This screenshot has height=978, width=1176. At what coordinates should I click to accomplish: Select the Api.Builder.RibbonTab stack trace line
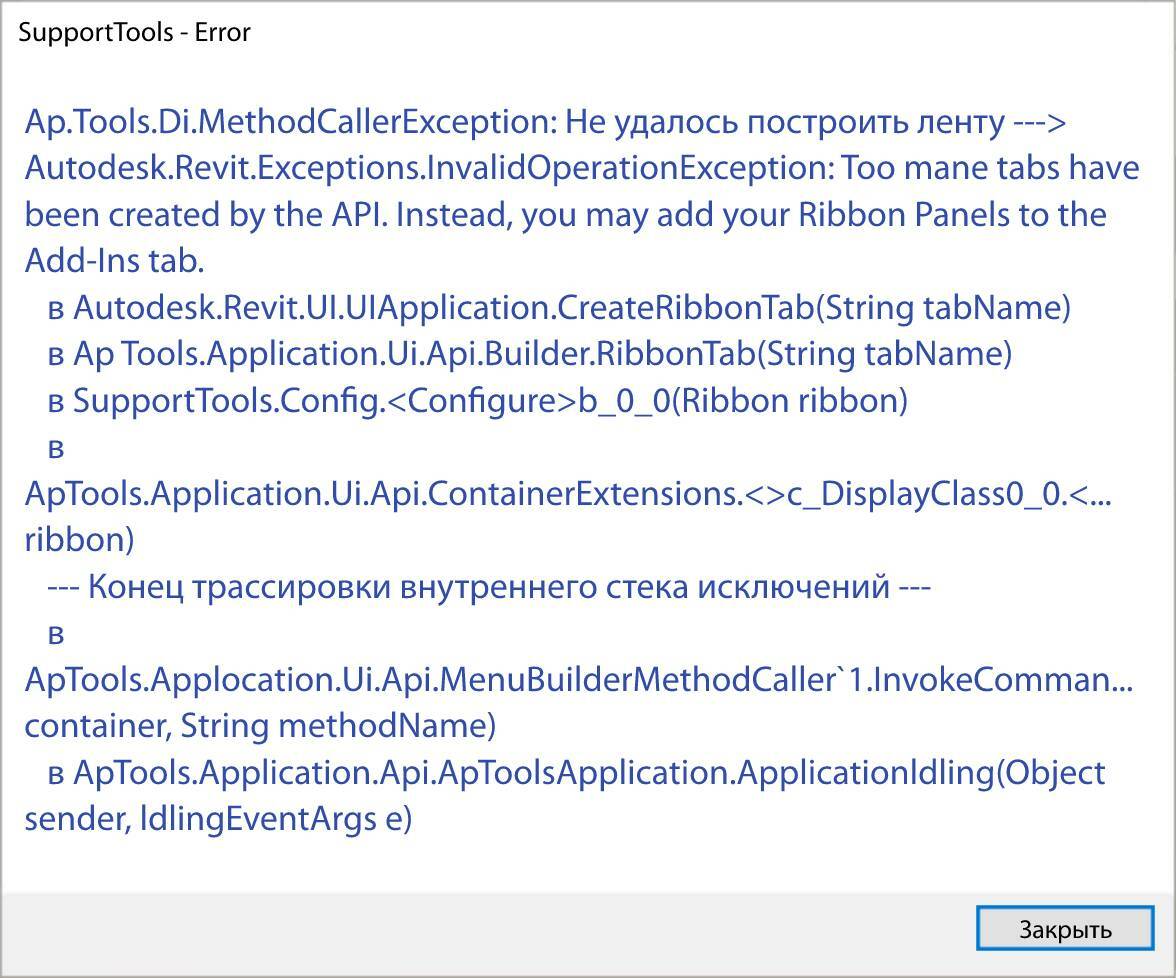coord(540,354)
